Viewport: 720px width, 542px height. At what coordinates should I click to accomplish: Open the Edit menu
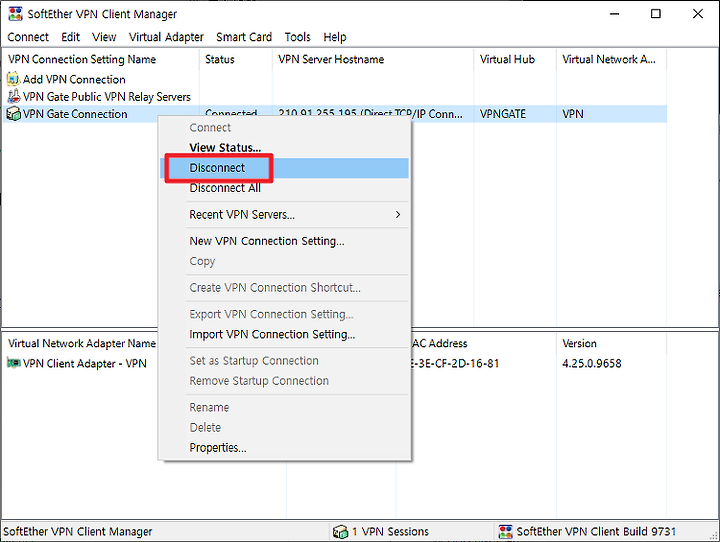click(70, 37)
